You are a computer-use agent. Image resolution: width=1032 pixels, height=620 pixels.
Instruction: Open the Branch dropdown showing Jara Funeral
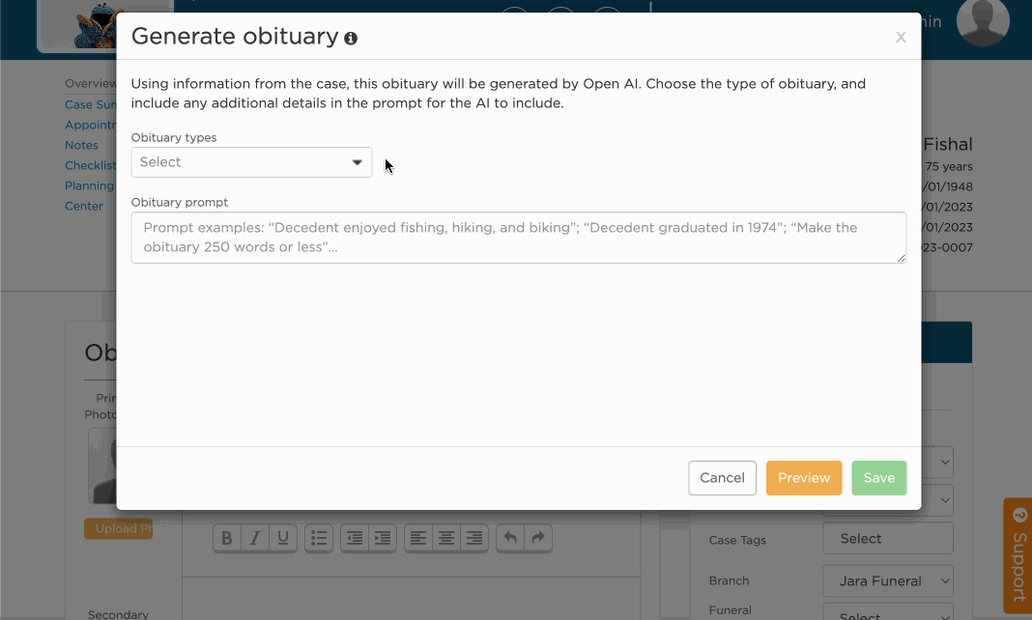[887, 581]
